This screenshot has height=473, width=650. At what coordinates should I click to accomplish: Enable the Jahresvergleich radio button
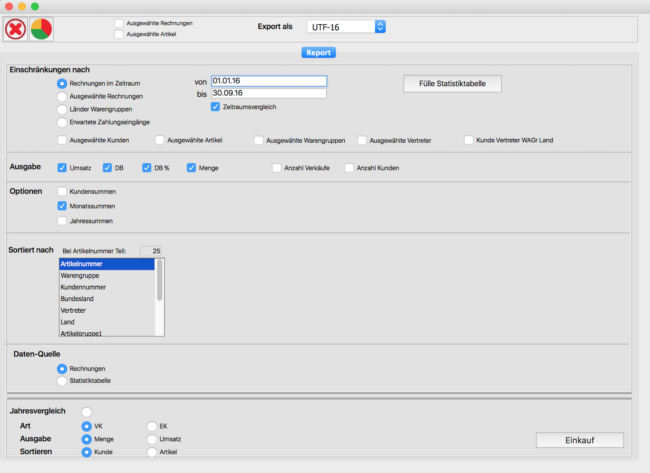point(86,411)
